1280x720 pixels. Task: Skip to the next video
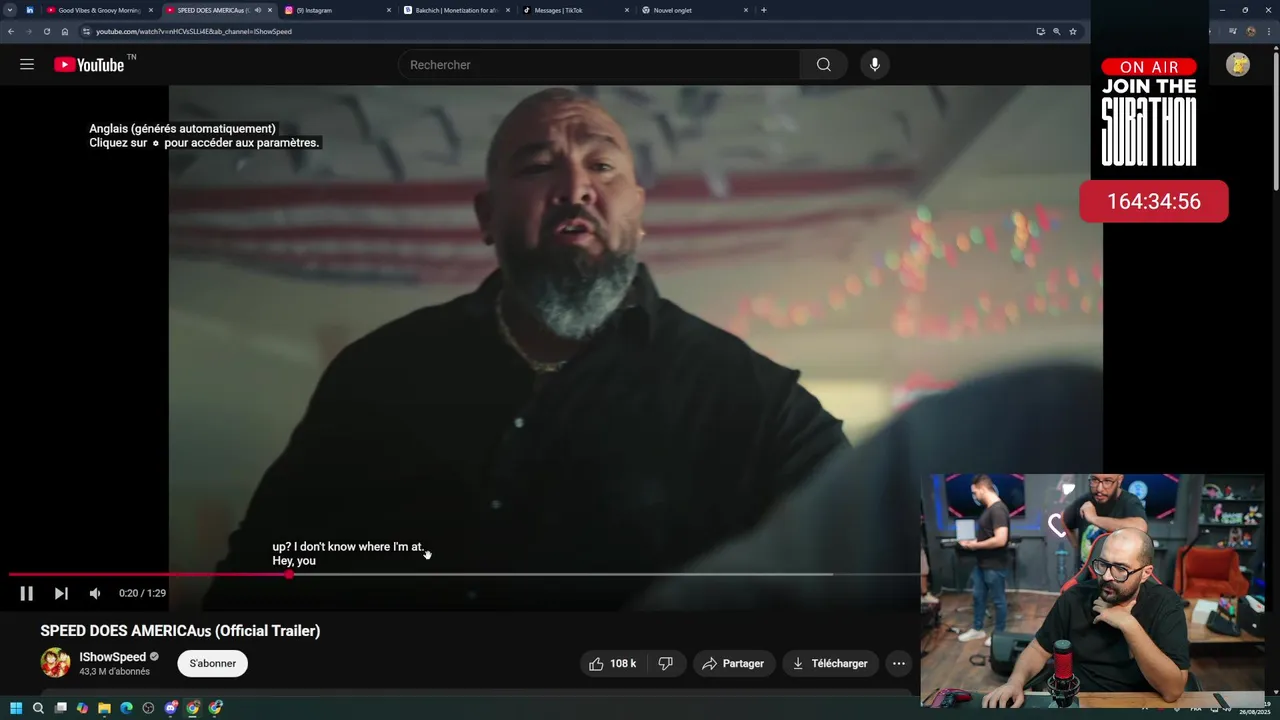61,593
